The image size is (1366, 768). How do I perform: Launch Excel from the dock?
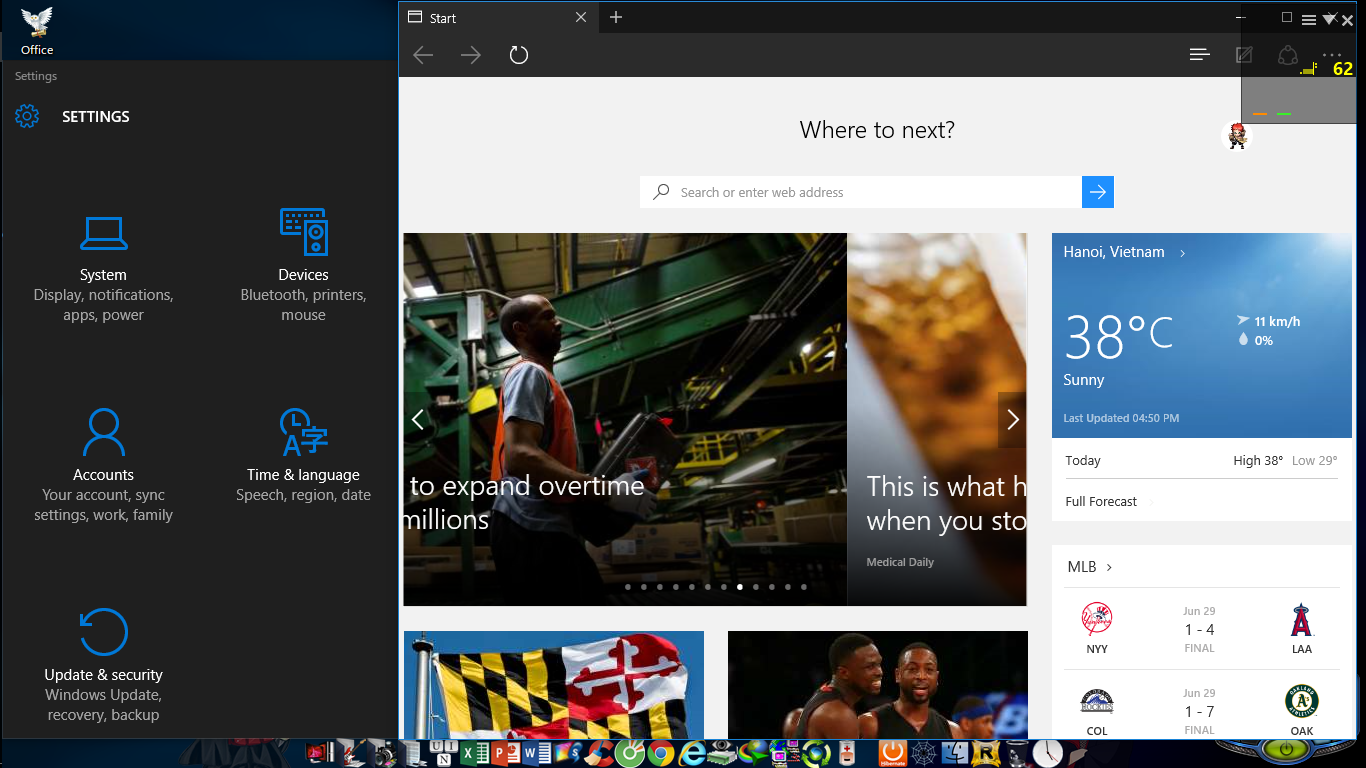pos(475,753)
